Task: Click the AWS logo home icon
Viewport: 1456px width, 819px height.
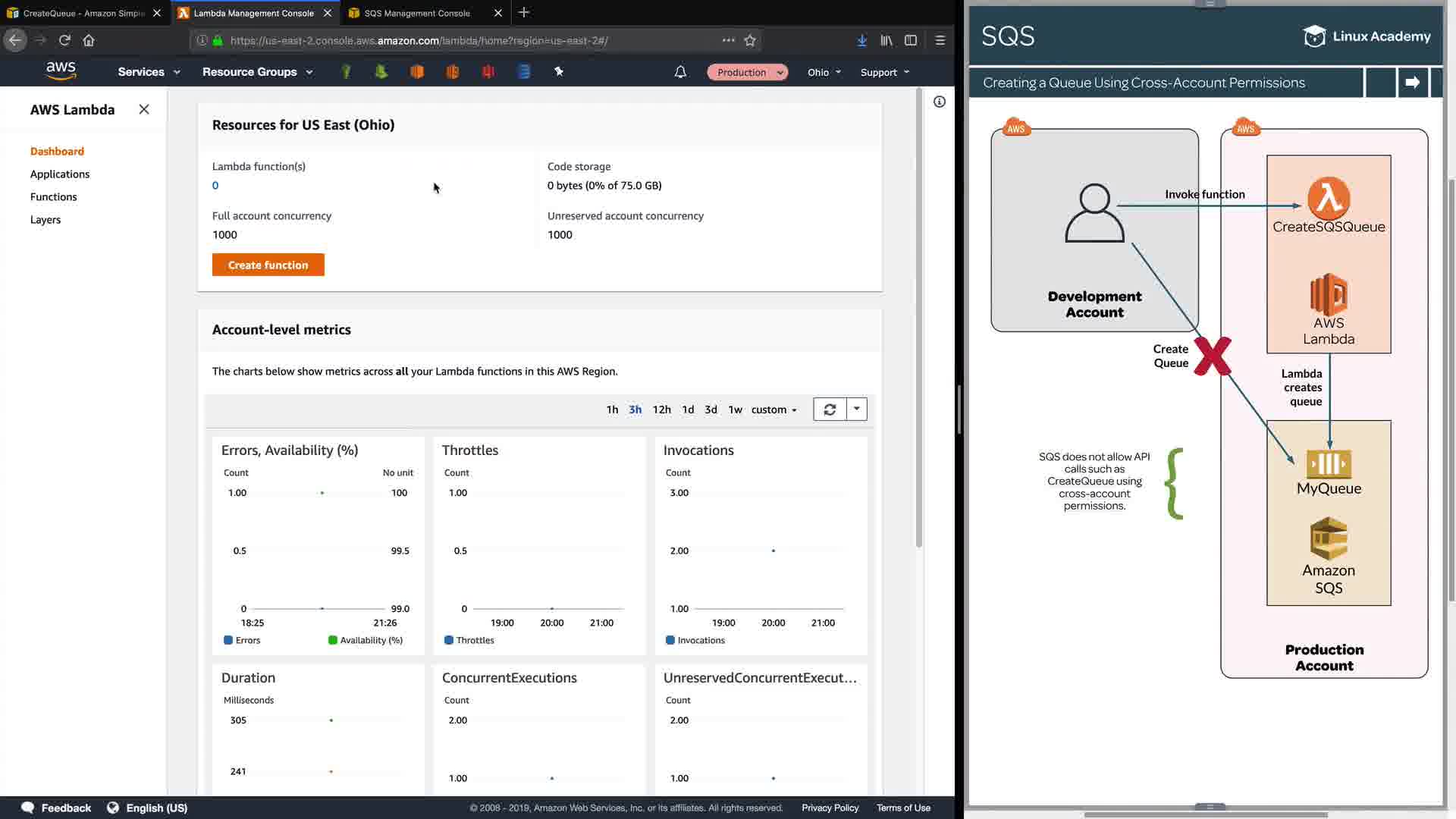Action: [x=61, y=71]
